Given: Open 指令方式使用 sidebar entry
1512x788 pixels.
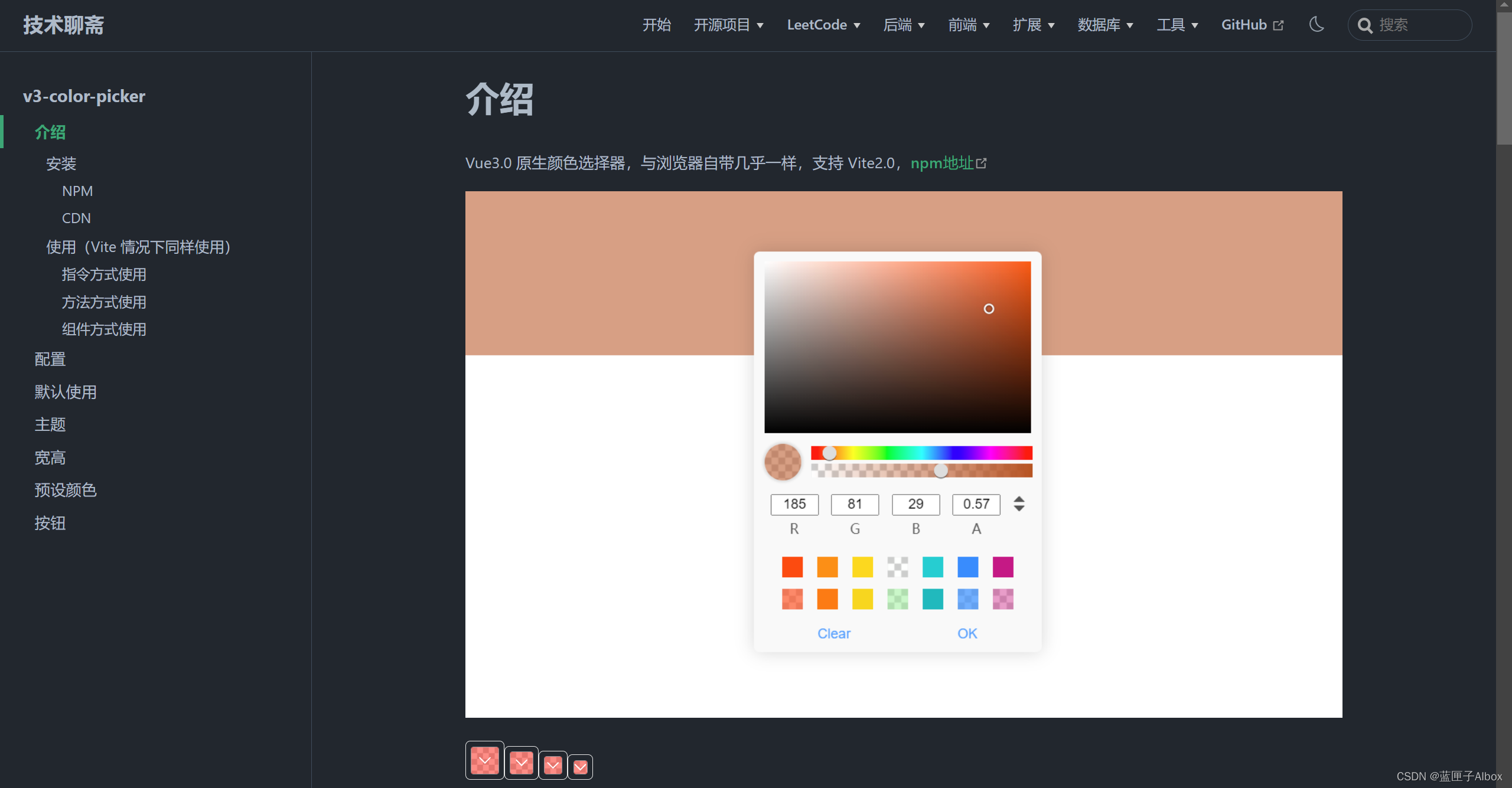Looking at the screenshot, I should 104,274.
